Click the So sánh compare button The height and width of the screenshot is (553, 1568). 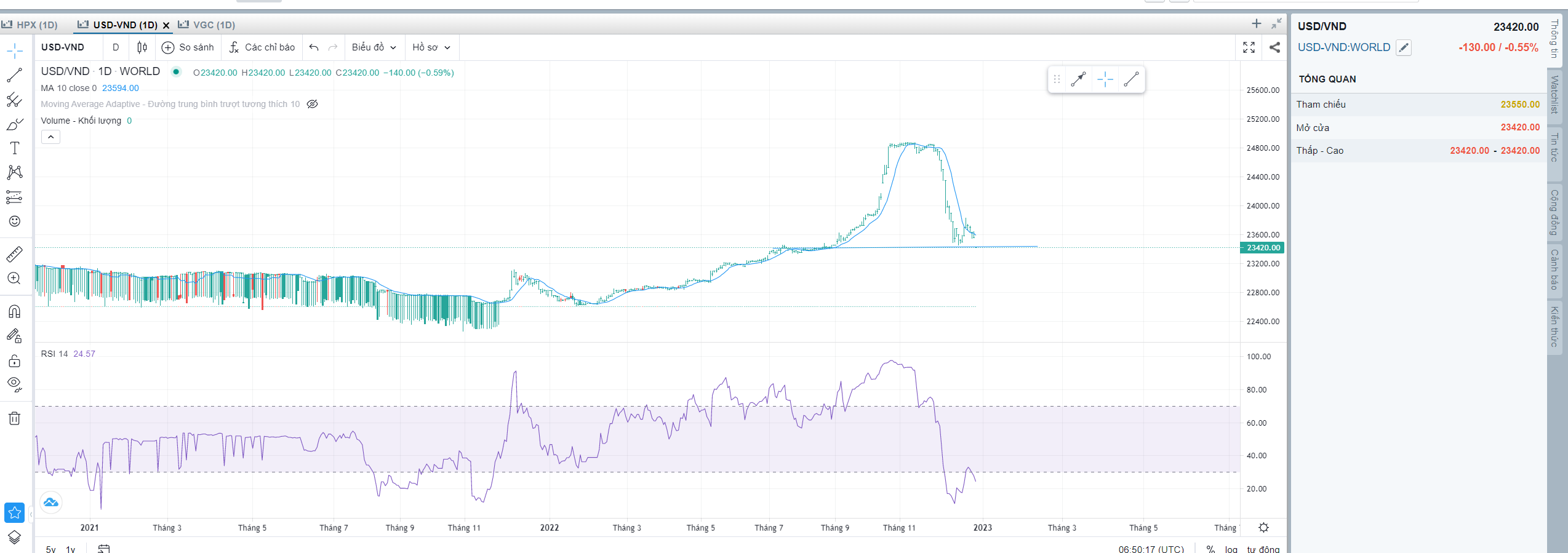coord(188,47)
